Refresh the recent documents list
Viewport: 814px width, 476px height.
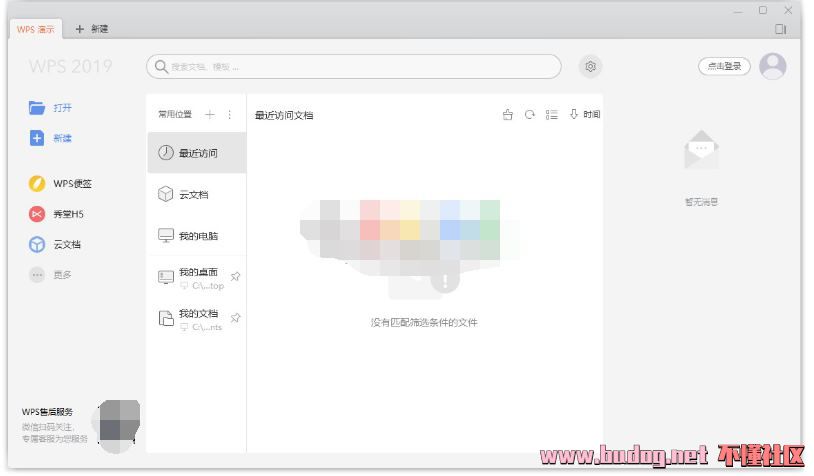[x=530, y=114]
